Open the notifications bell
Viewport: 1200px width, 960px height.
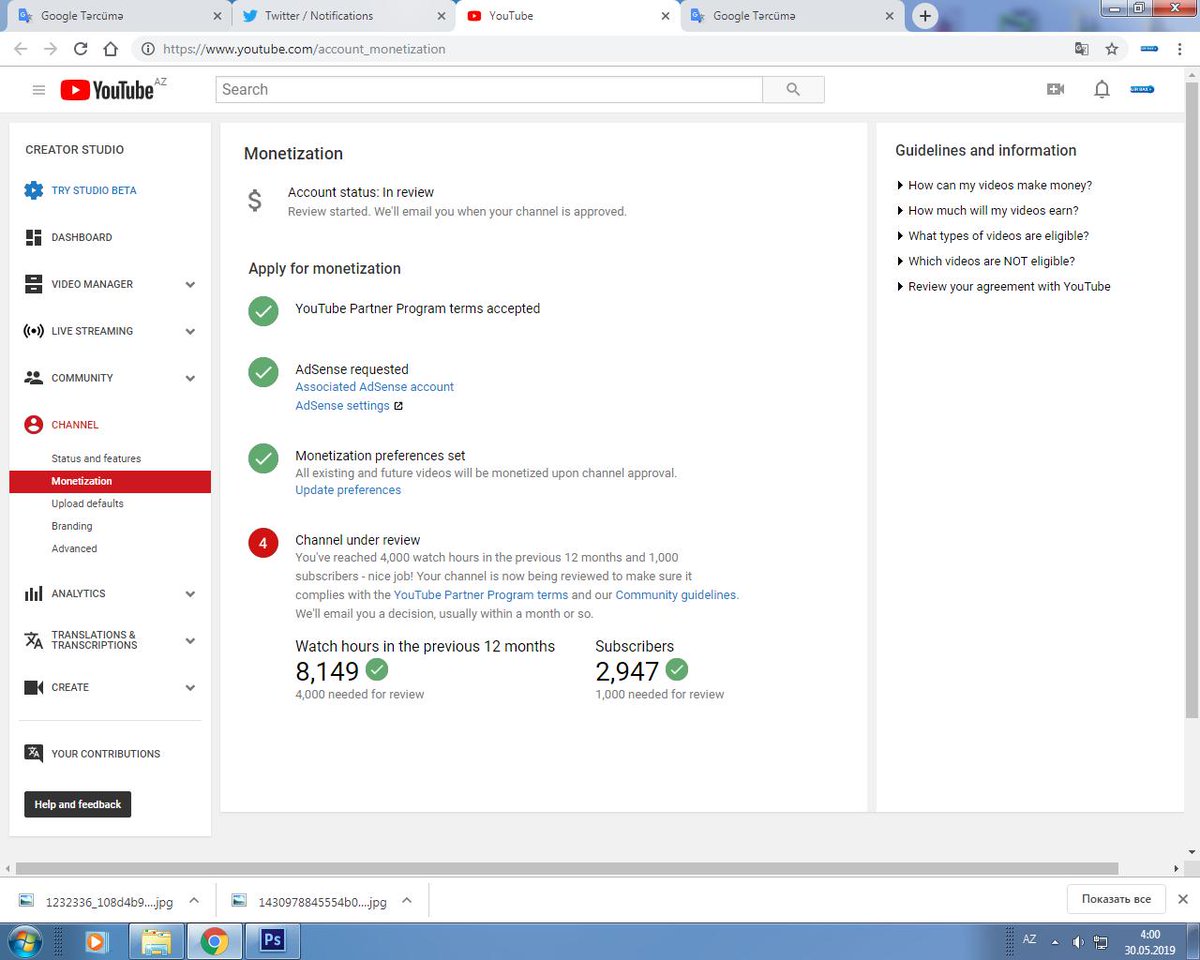(x=1101, y=89)
